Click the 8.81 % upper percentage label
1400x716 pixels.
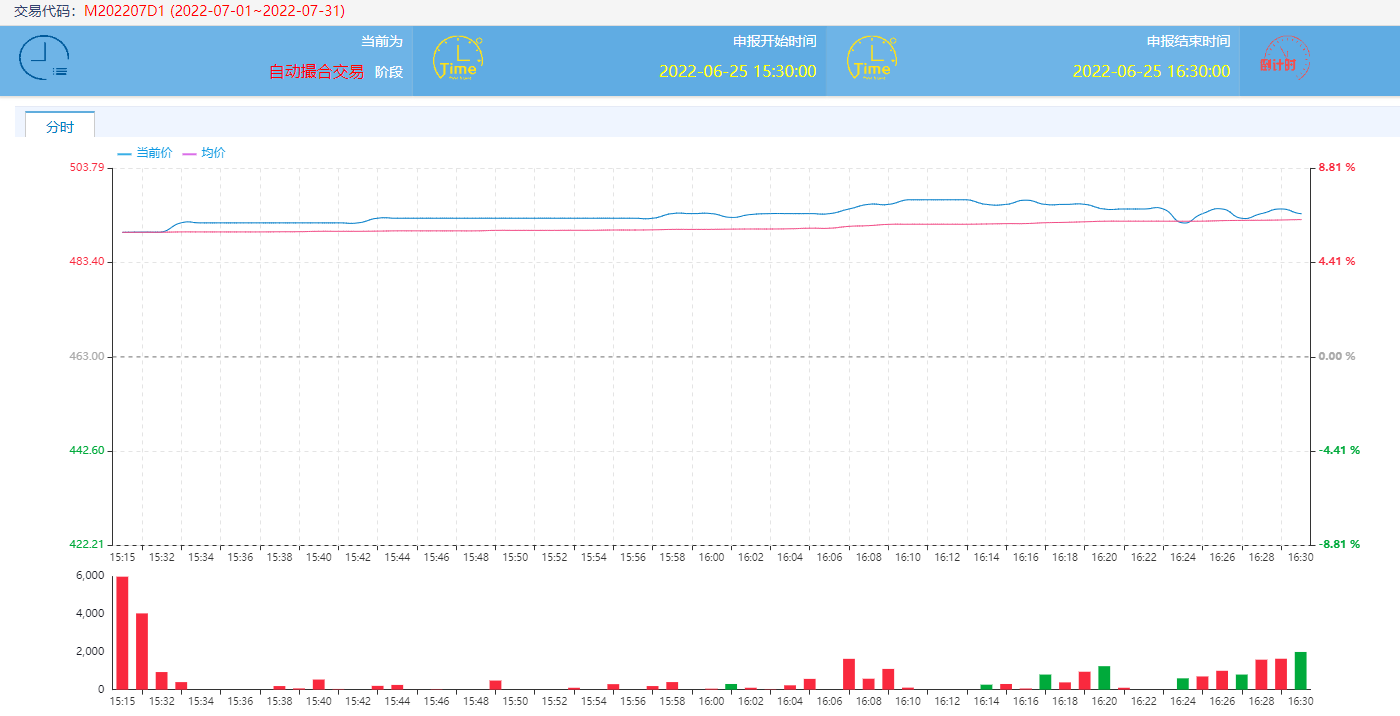[x=1336, y=167]
